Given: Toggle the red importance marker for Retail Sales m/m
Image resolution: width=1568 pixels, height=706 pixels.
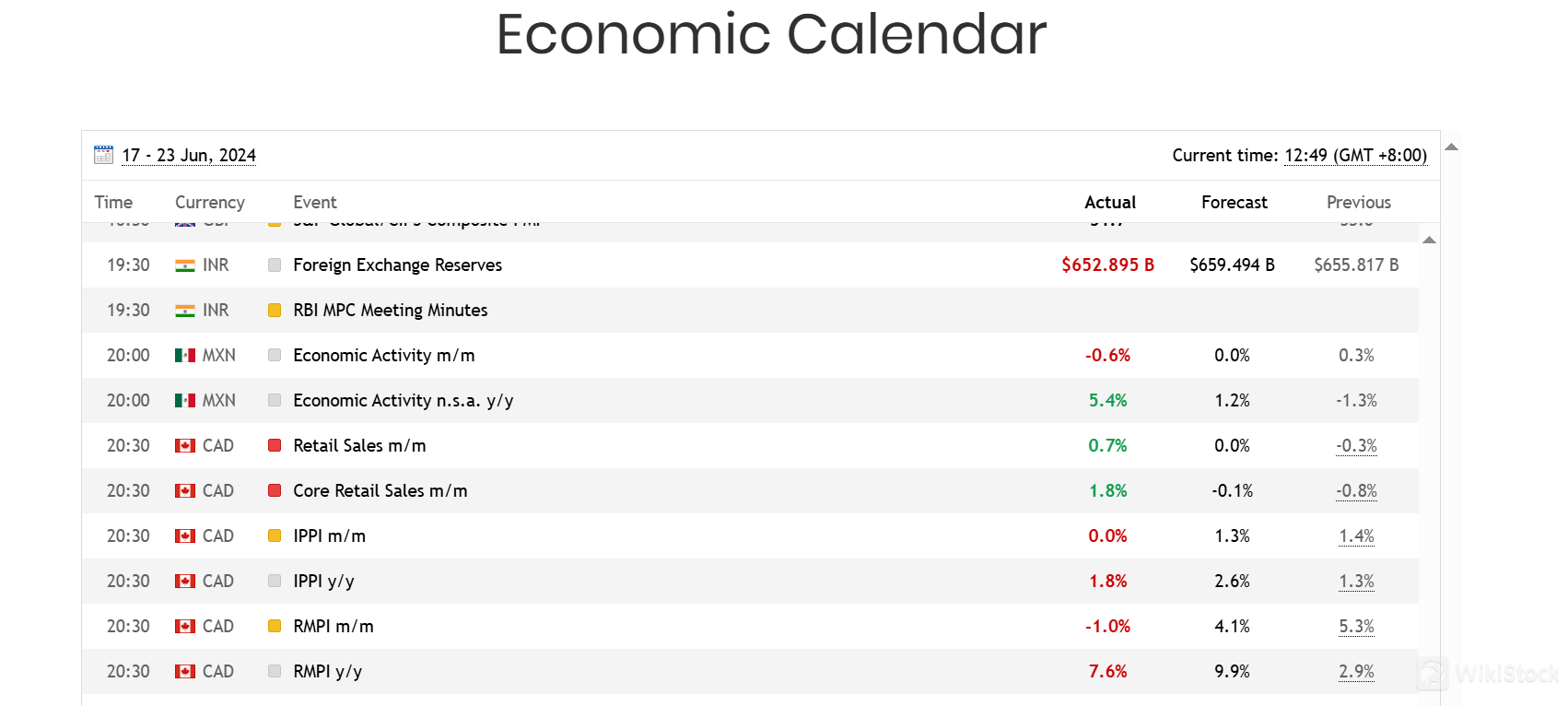Looking at the screenshot, I should [274, 445].
